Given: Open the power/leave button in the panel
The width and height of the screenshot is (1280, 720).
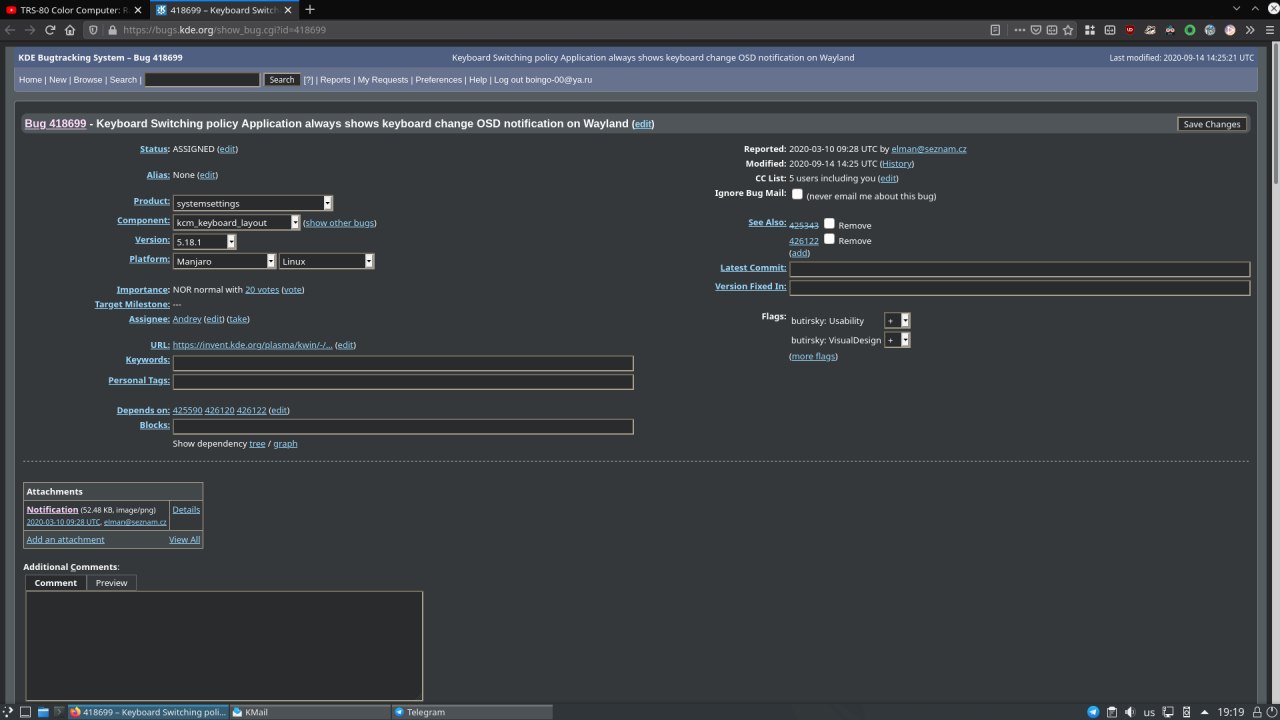Looking at the screenshot, I should pyautogui.click(x=1273, y=712).
